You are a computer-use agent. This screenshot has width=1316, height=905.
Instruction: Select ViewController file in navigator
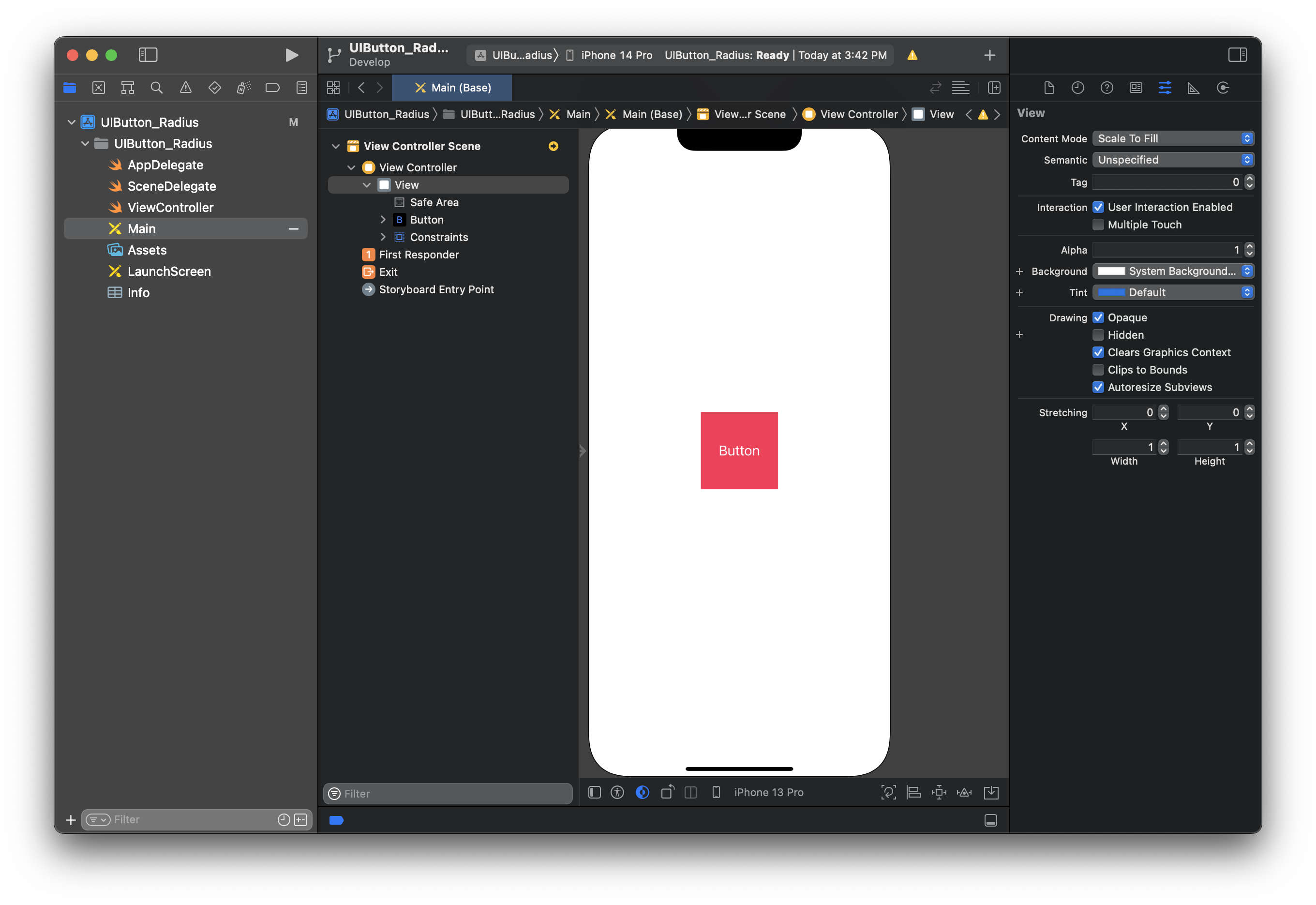[170, 208]
